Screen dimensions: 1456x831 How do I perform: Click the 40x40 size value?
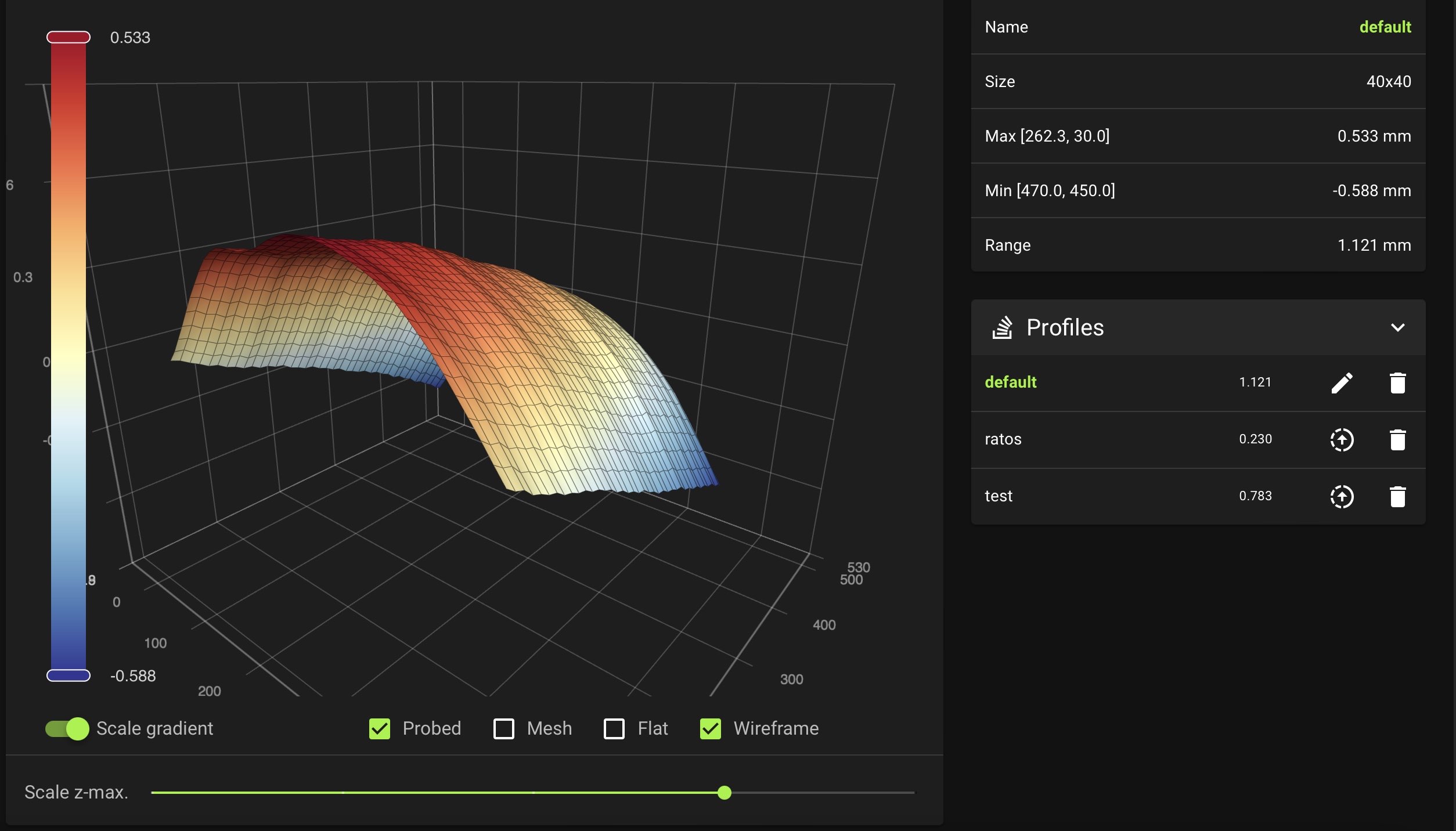coord(1389,81)
